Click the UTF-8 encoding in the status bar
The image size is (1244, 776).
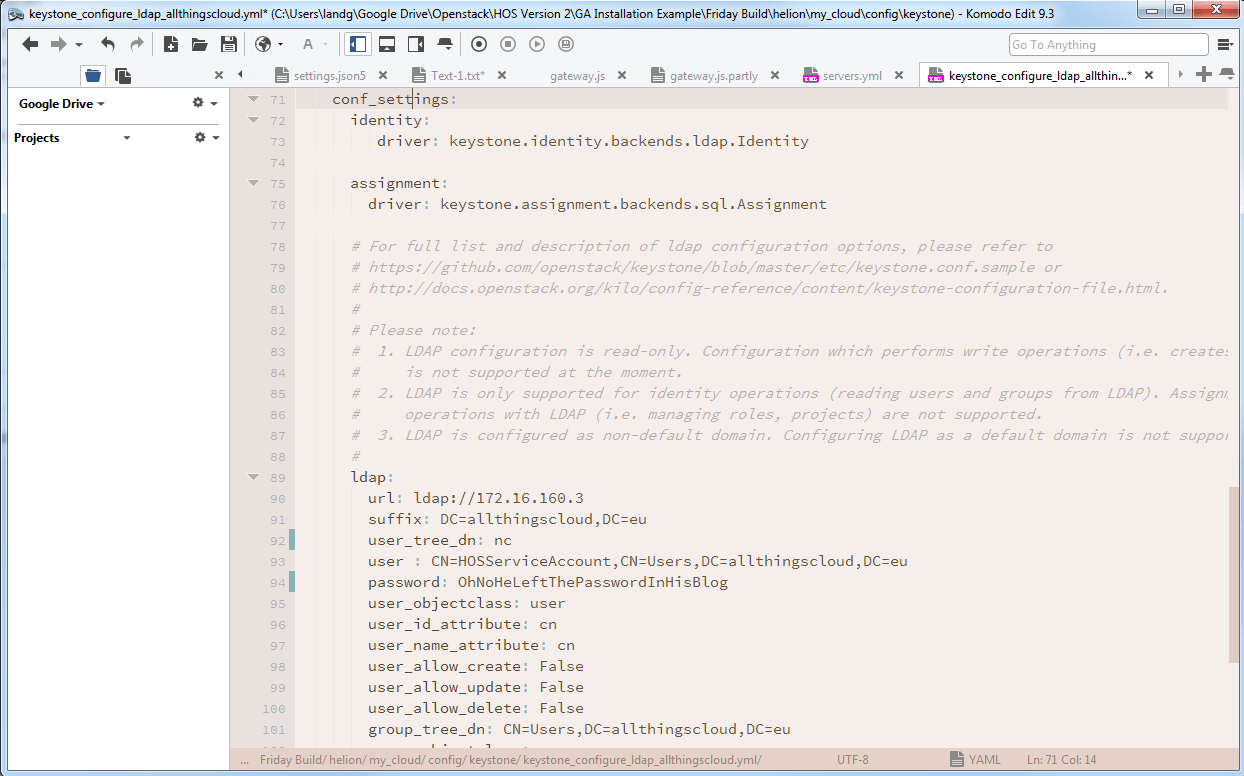852,760
